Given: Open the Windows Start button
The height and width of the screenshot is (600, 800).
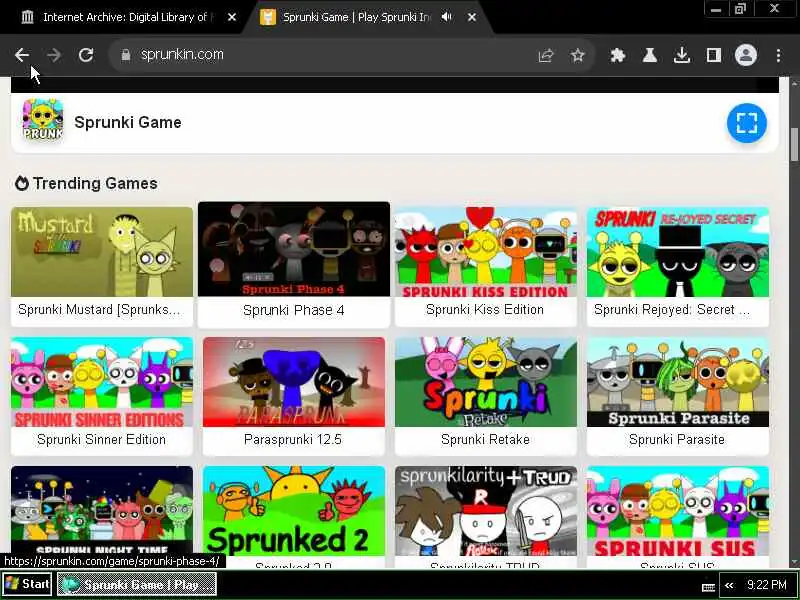Looking at the screenshot, I should (27, 584).
